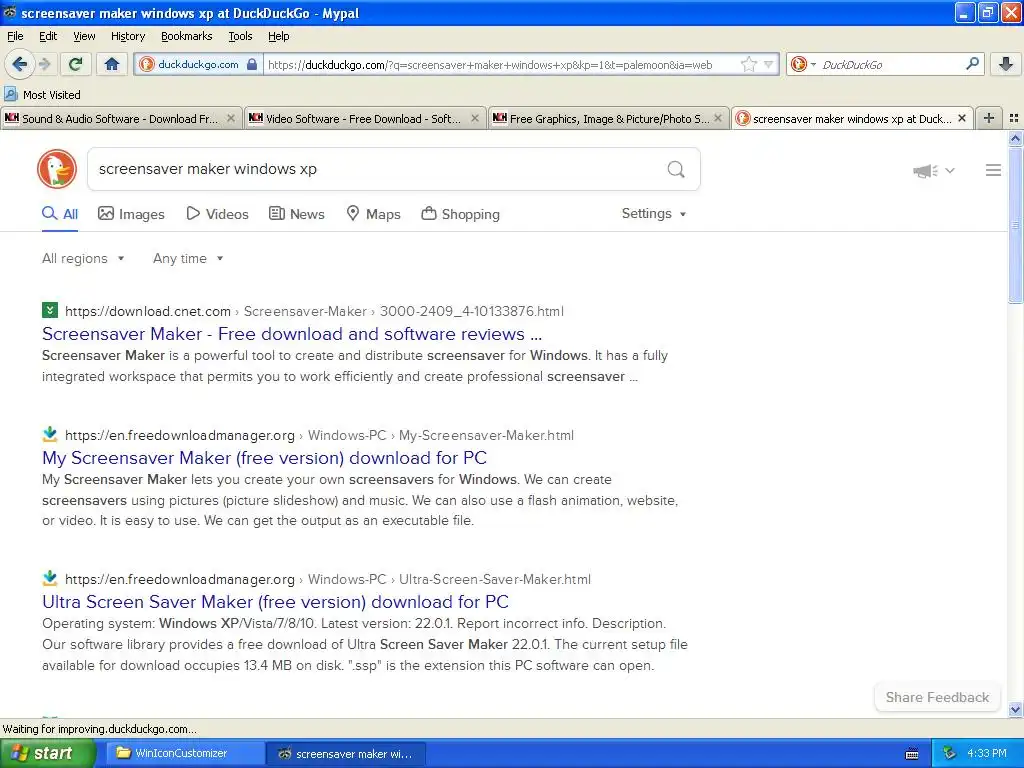Expand the Any time filter

(188, 259)
